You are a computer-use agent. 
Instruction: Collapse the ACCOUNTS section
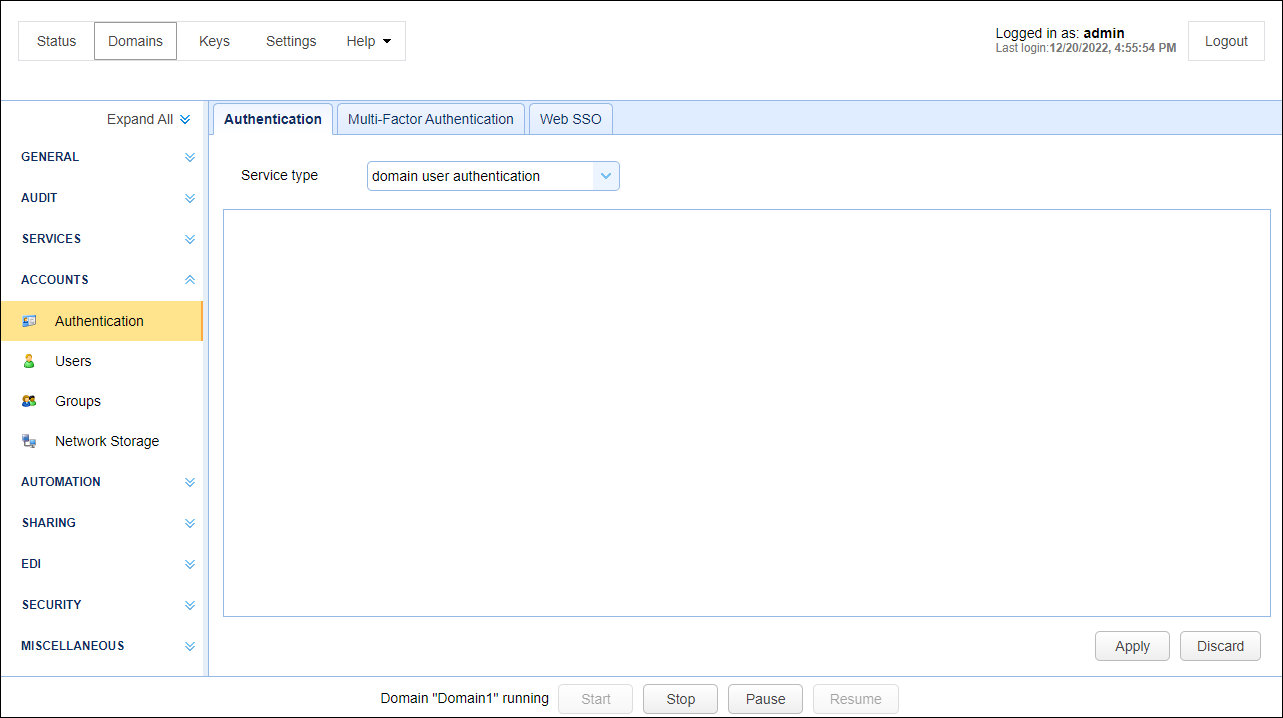coord(190,280)
